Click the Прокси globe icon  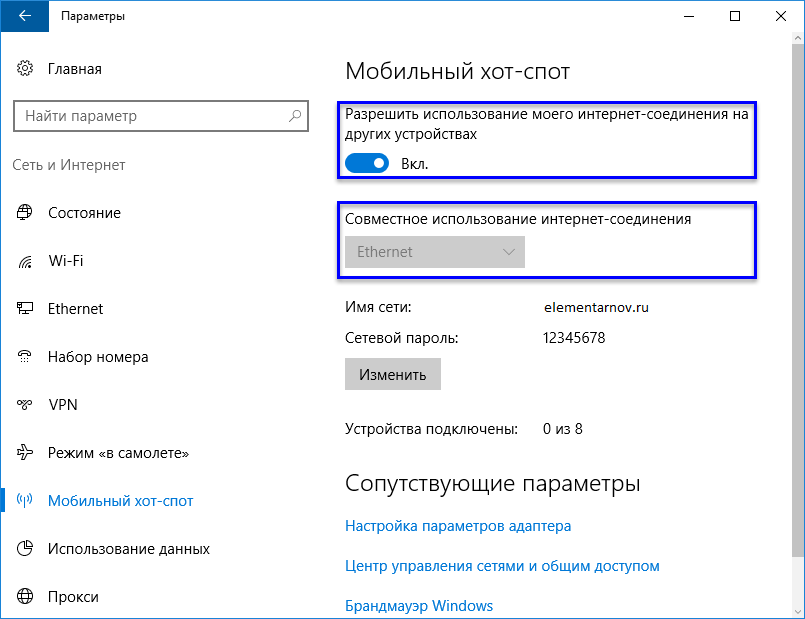pos(25,597)
